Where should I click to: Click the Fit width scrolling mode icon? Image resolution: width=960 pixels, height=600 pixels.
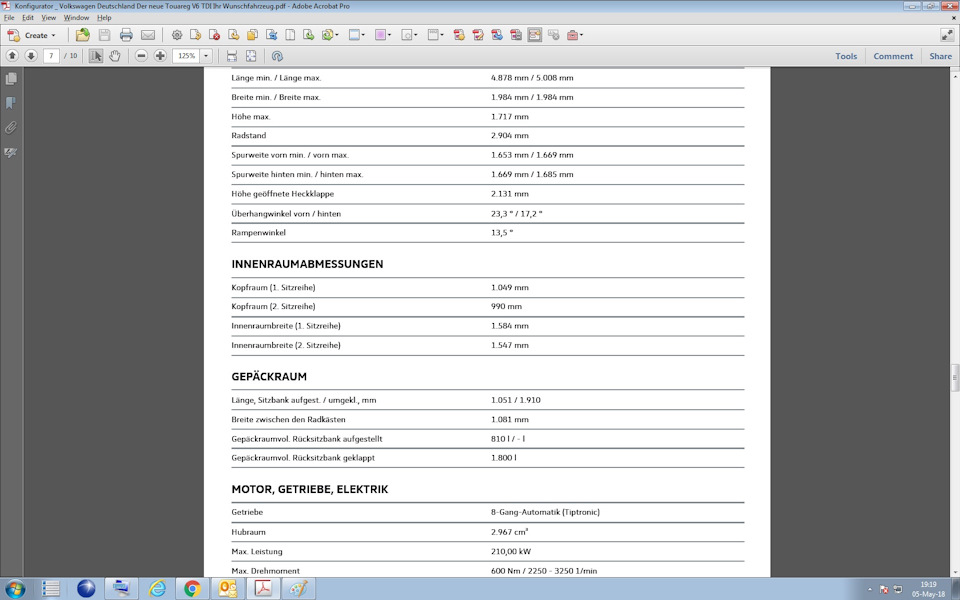point(231,56)
